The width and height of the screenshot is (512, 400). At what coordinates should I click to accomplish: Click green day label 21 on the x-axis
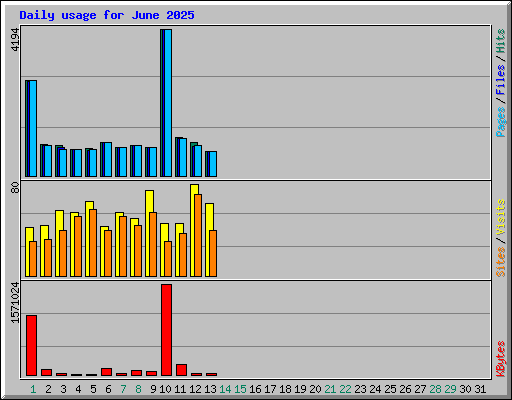click(x=330, y=389)
